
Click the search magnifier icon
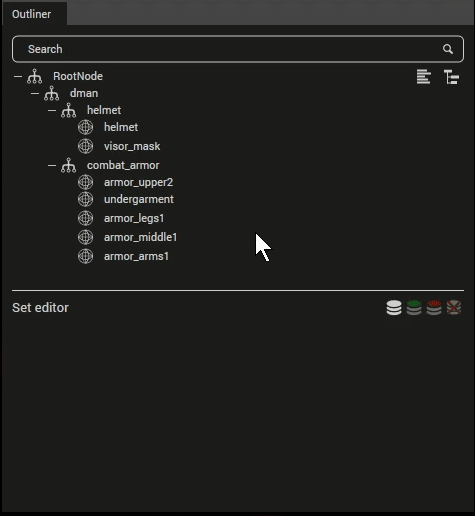[448, 49]
